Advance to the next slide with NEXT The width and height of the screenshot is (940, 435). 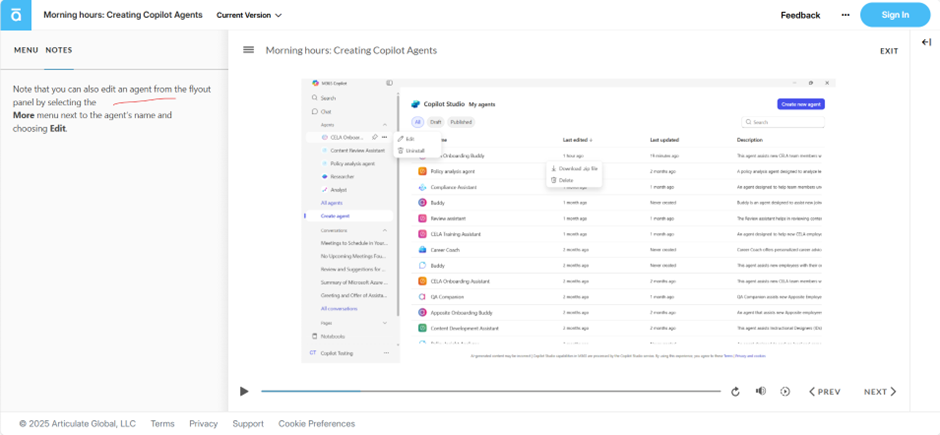point(880,392)
